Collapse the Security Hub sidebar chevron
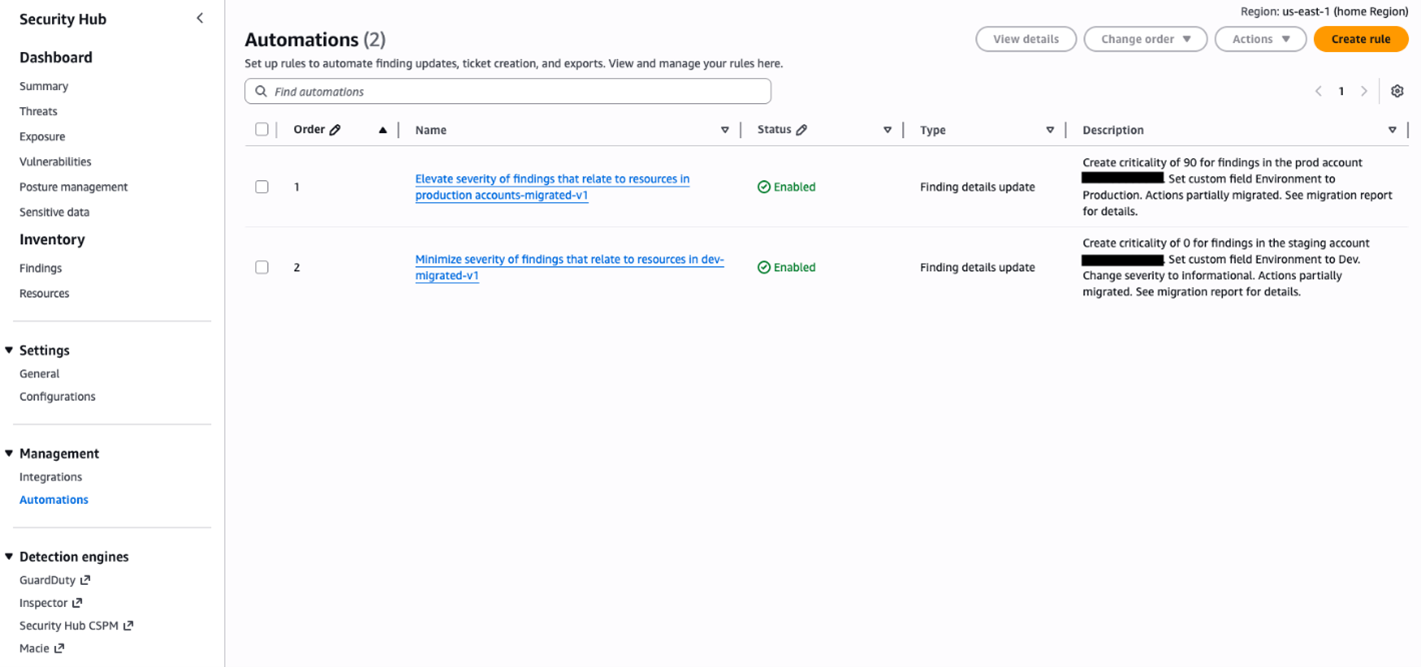The width and height of the screenshot is (1421, 667). tap(199, 17)
